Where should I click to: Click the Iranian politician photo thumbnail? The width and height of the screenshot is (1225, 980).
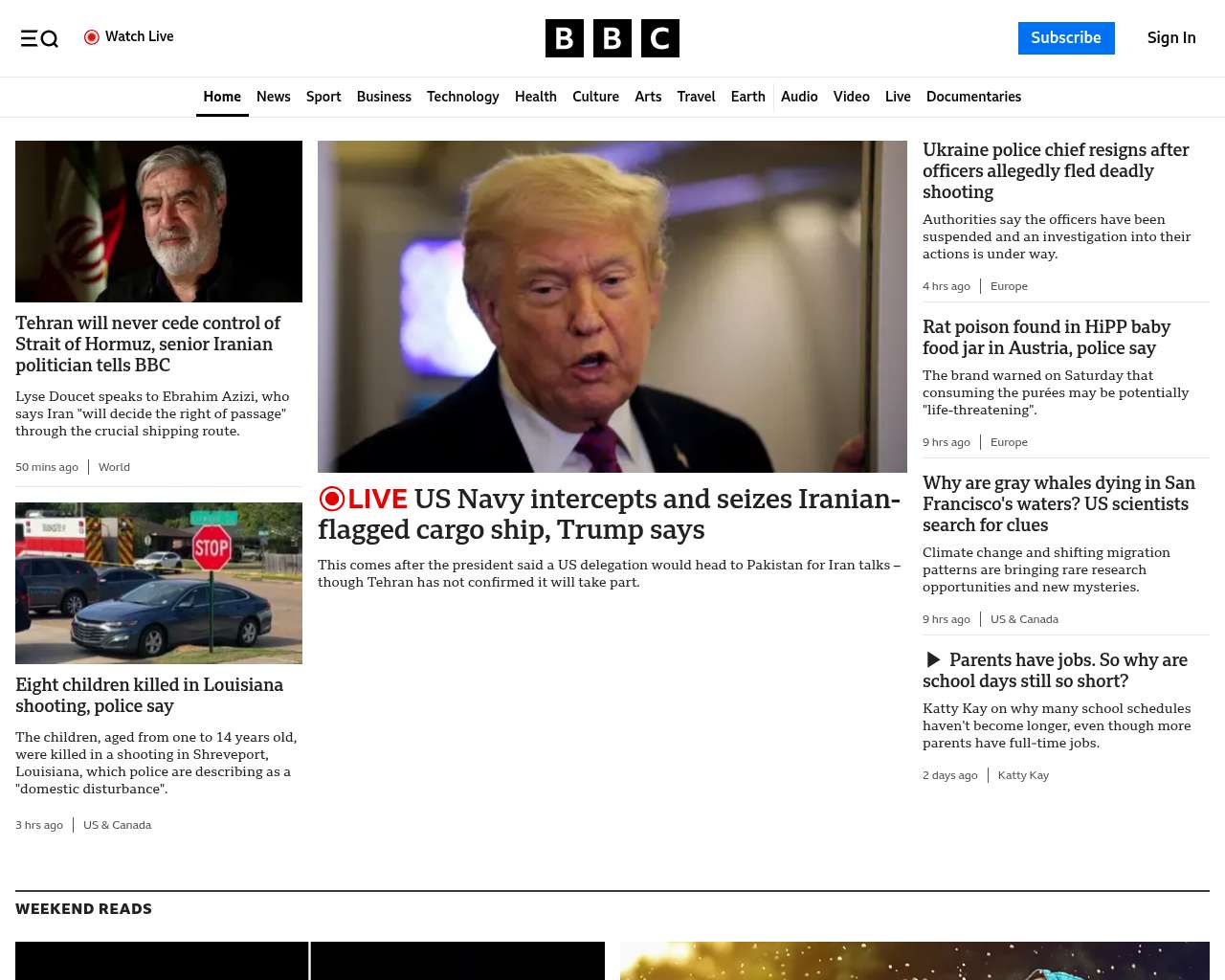(x=159, y=221)
